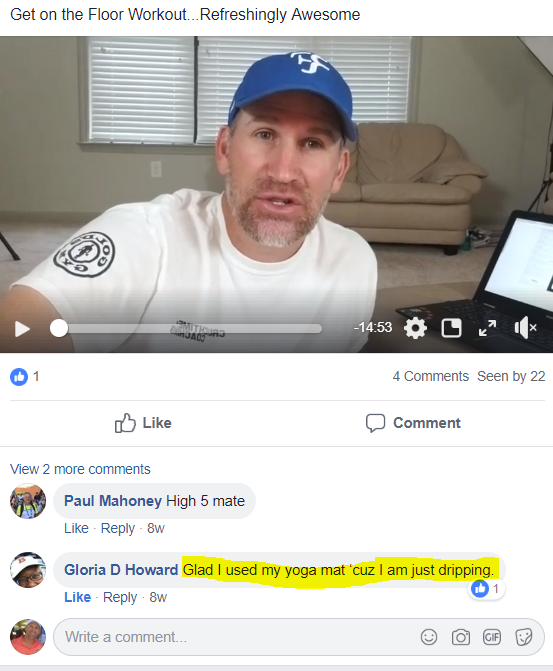Like Paul Mahoney's comment

[x=76, y=528]
